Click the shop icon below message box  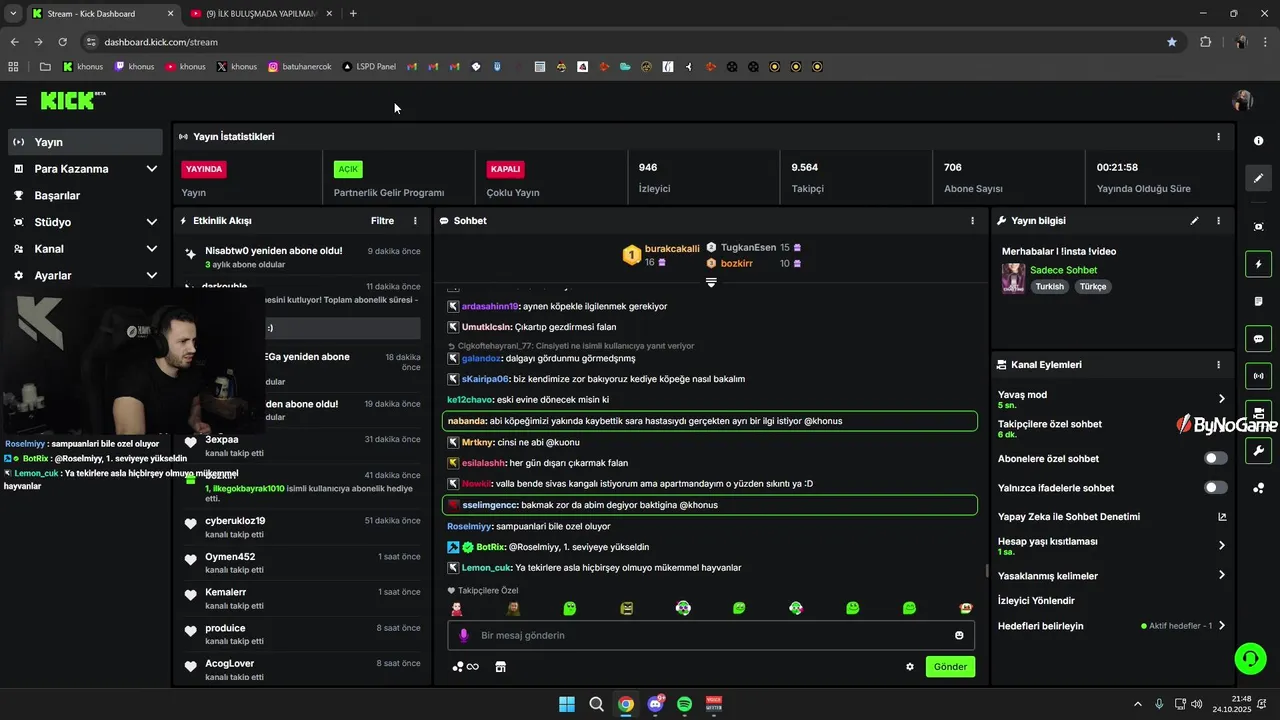point(501,667)
